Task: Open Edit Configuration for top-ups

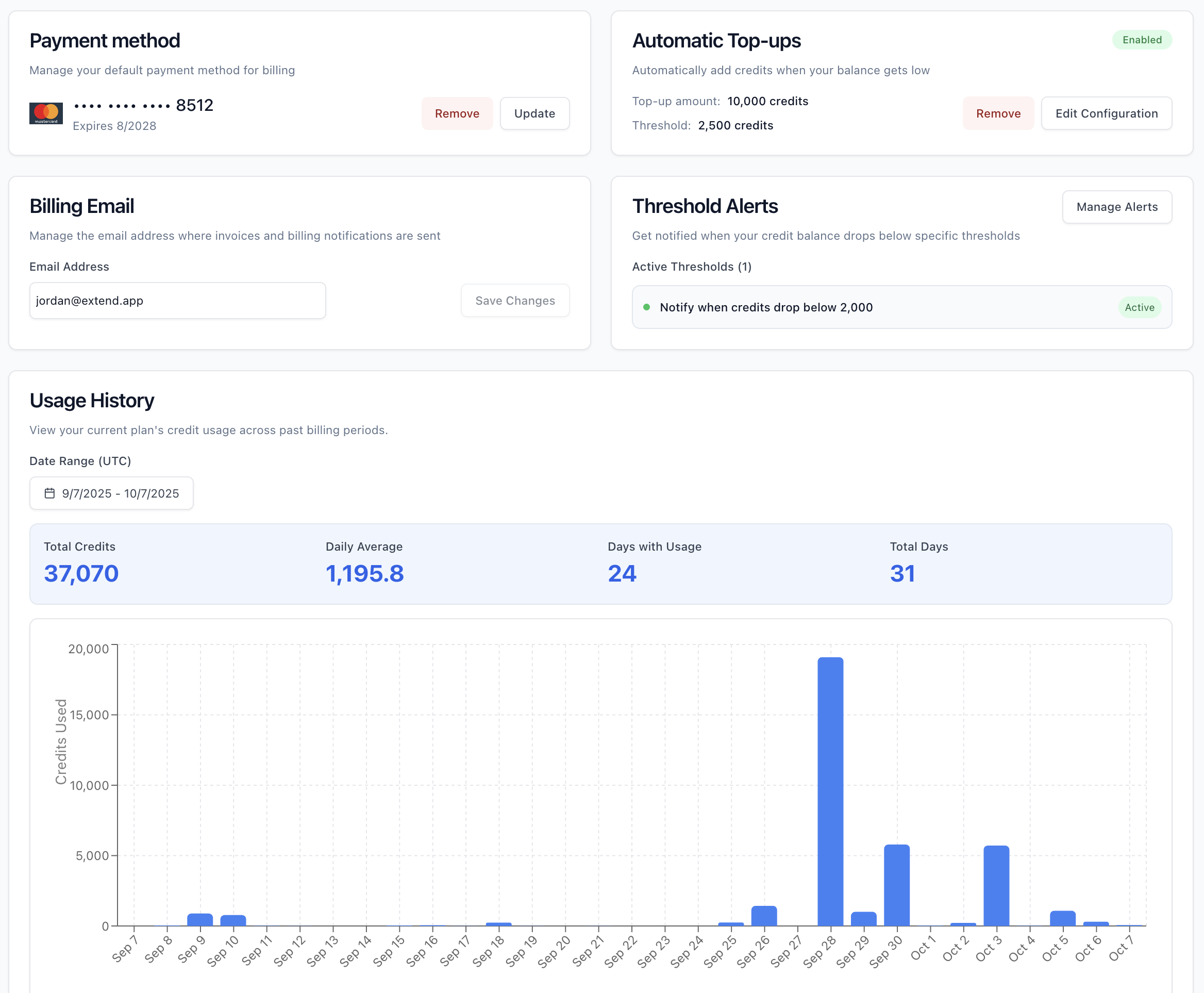Action: [x=1106, y=113]
